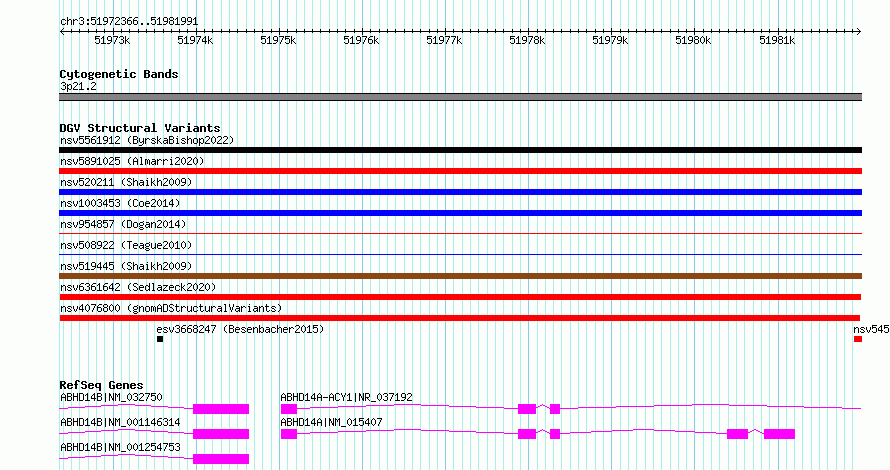Image resolution: width=890 pixels, height=470 pixels.
Task: Click the ABHD14A-ACY1|NR_037192 transcript label
Action: click(x=346, y=397)
